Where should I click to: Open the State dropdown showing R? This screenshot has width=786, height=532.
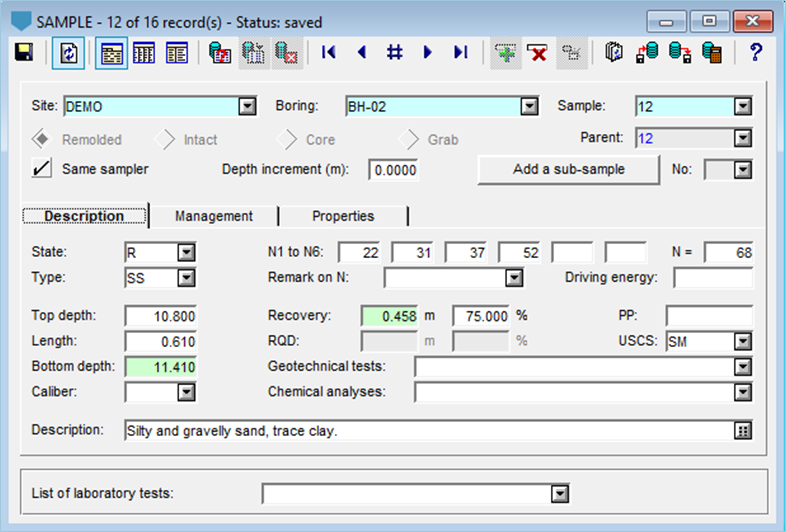[186, 252]
